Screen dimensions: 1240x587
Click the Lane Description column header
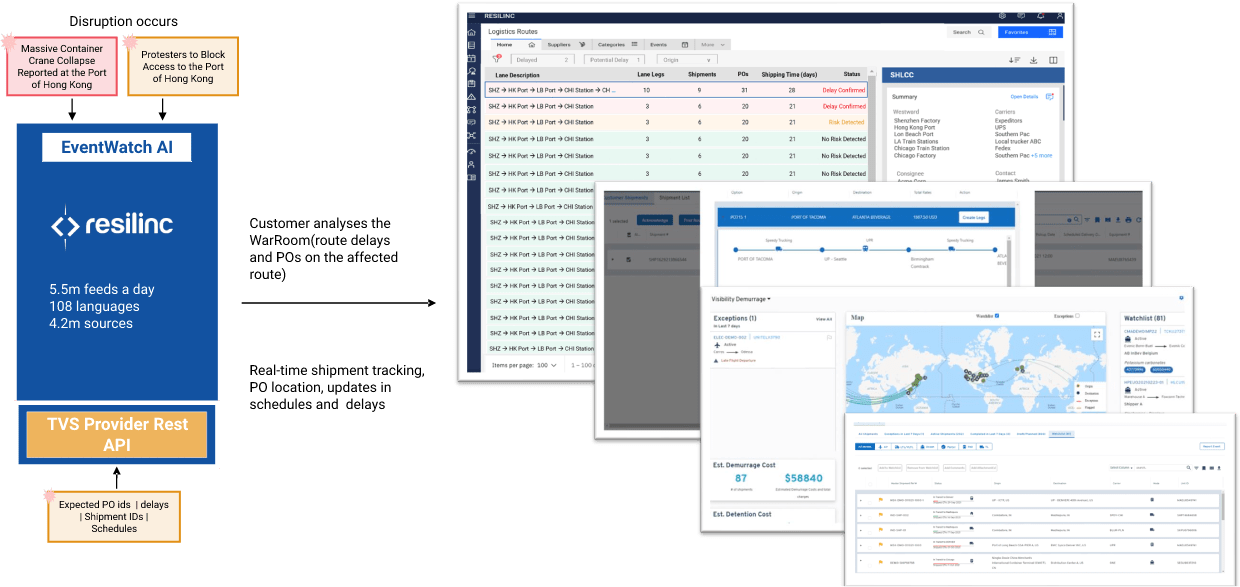[517, 74]
